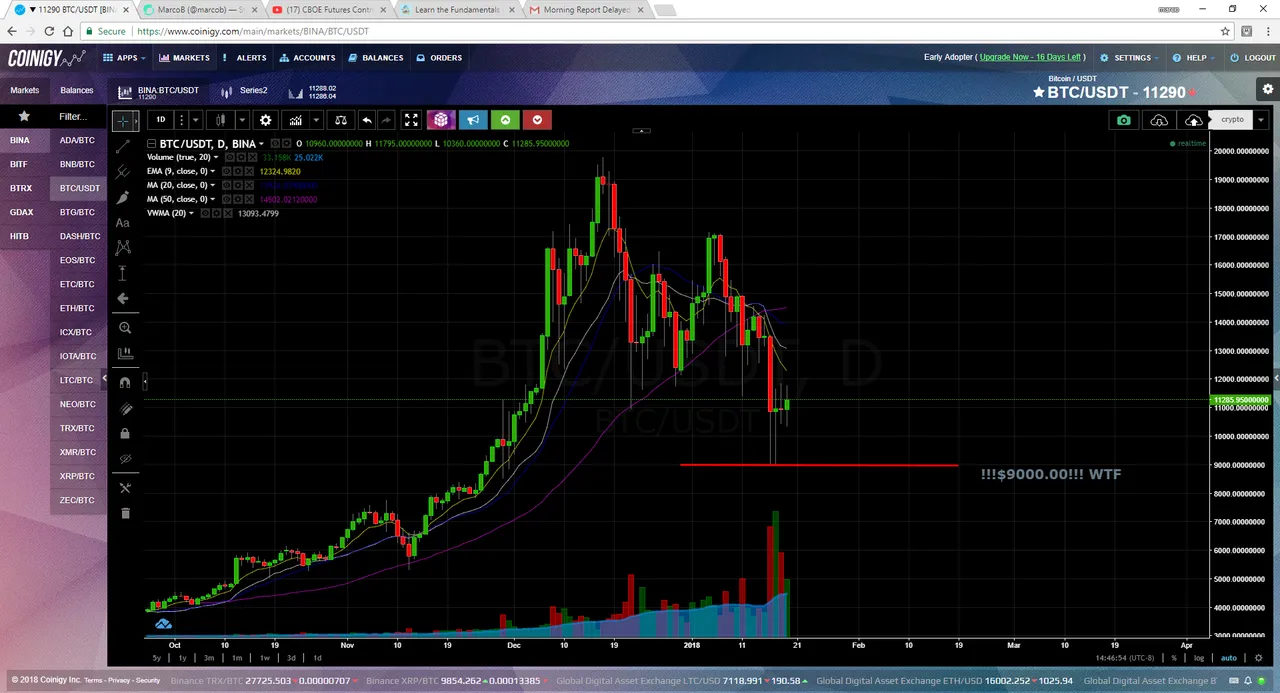Image resolution: width=1280 pixels, height=693 pixels.
Task: Click the Upgrade Now link
Action: click(1030, 58)
